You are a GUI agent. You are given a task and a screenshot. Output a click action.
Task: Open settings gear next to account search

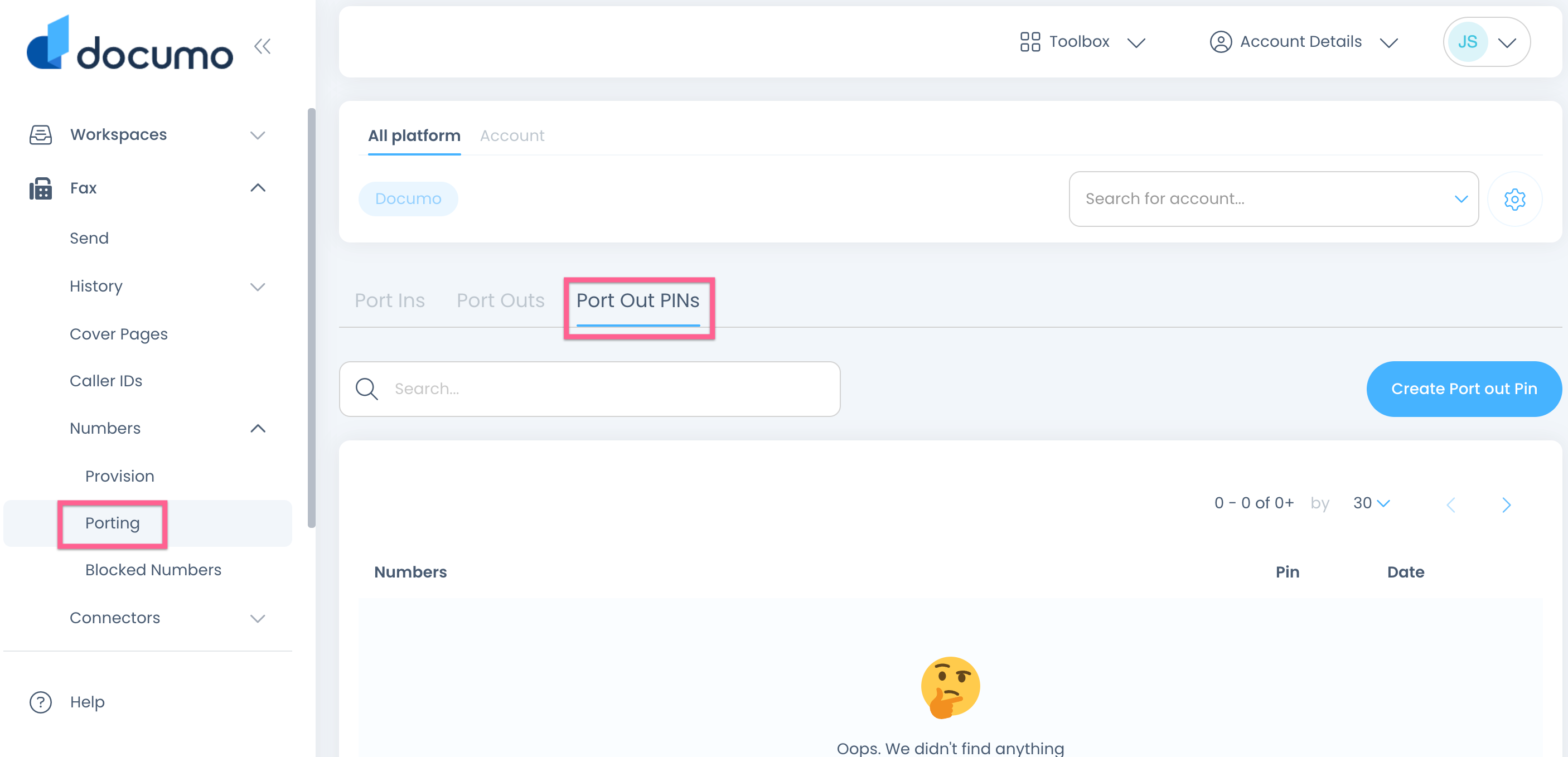tap(1514, 199)
